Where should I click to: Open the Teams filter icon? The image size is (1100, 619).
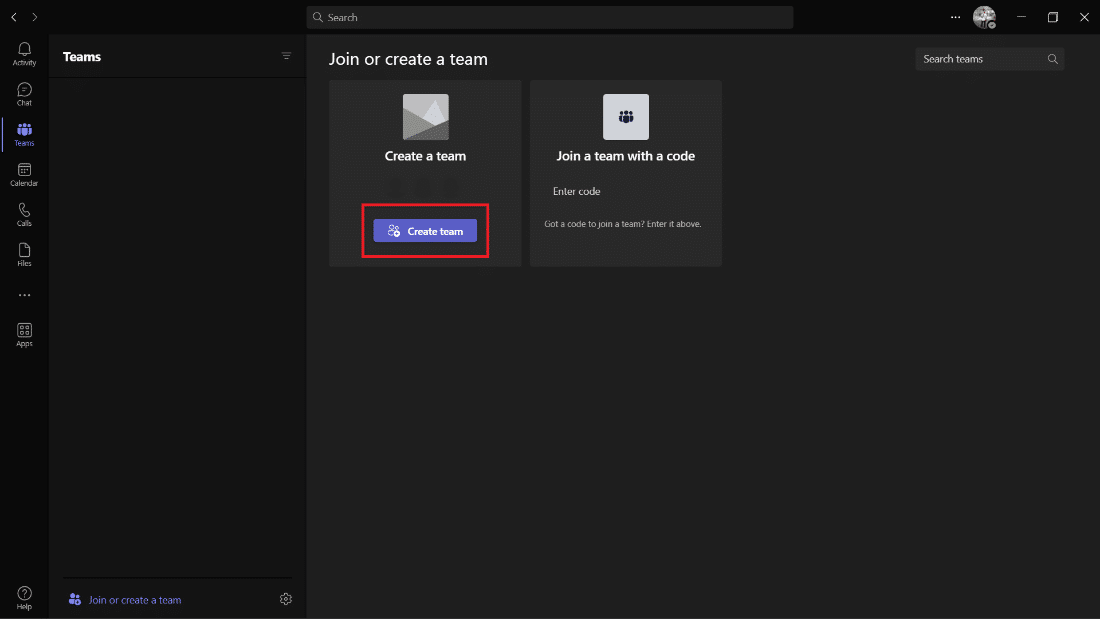point(286,56)
